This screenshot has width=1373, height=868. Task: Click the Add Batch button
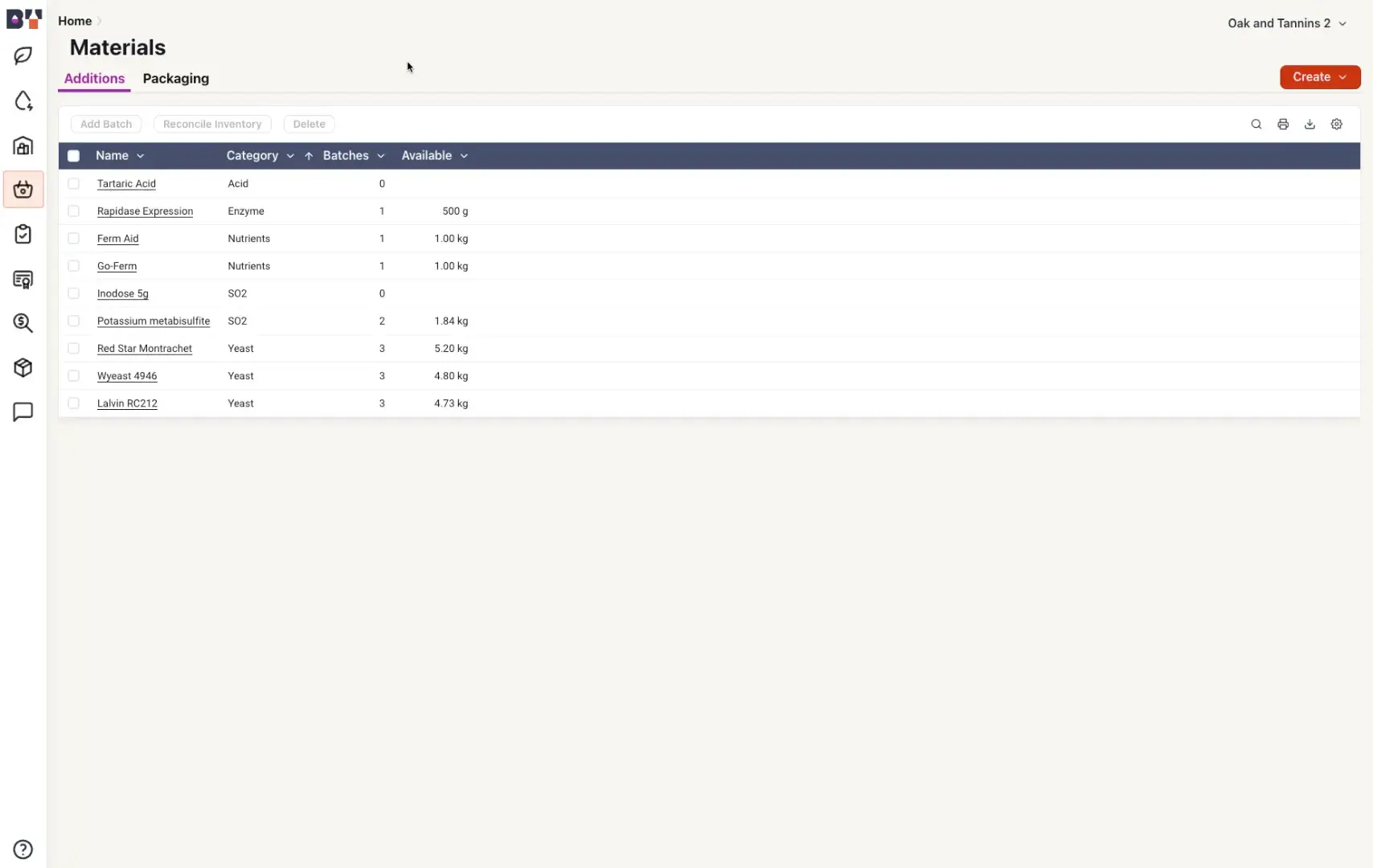tap(106, 124)
